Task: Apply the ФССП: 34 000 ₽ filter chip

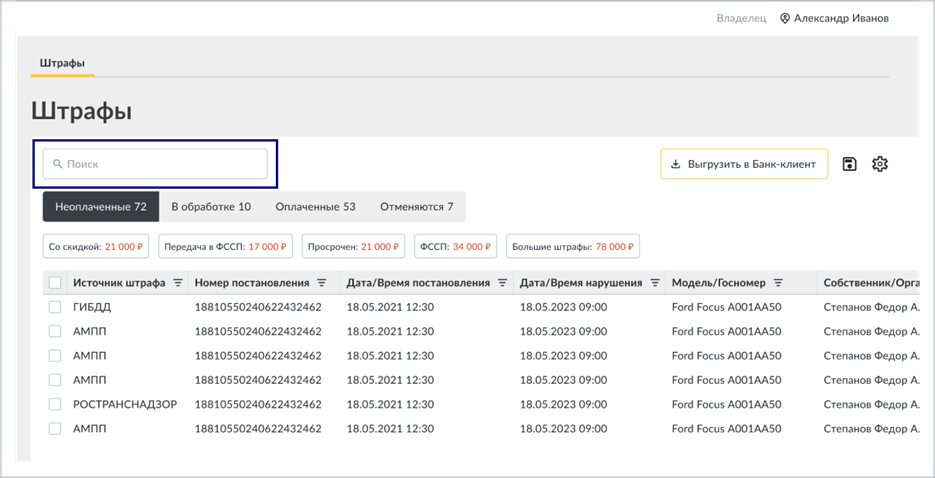Action: coord(456,246)
